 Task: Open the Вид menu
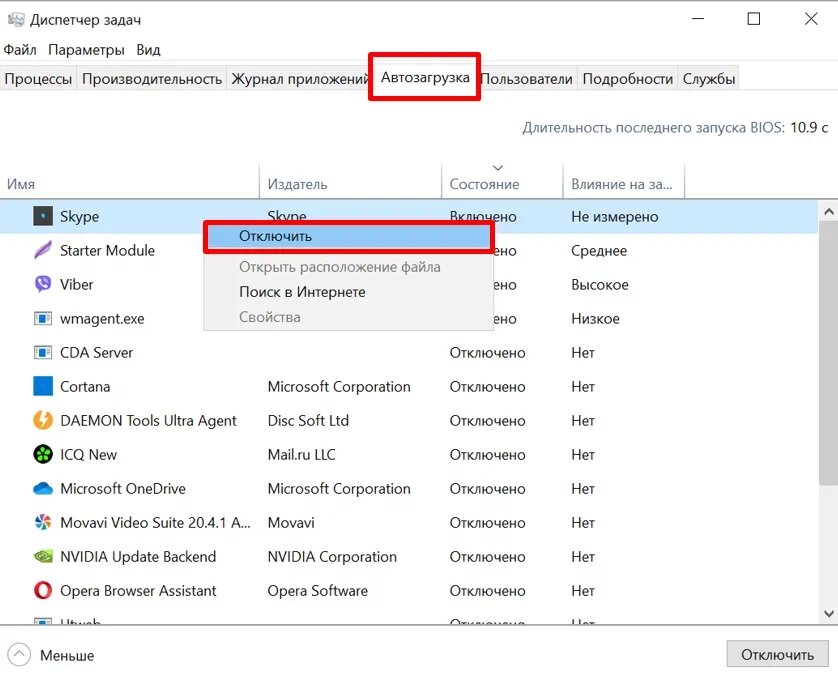(148, 50)
